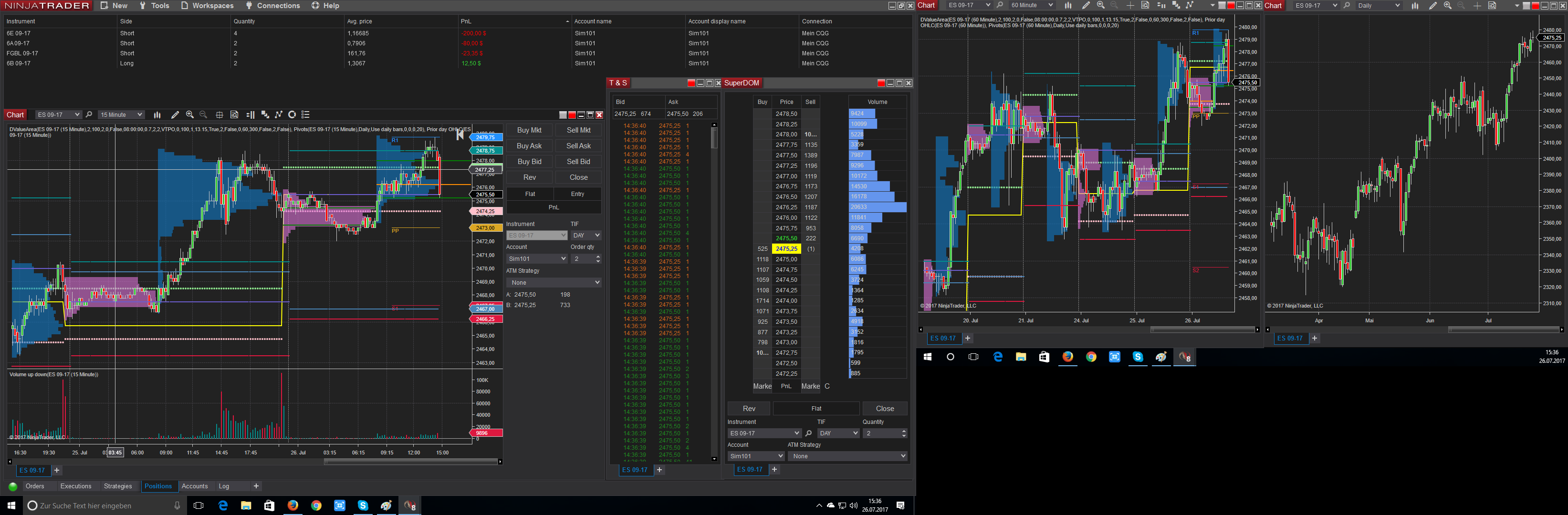The width and height of the screenshot is (1568, 515).
Task: Click Sell Bid in Chart Trader
Action: pos(578,162)
